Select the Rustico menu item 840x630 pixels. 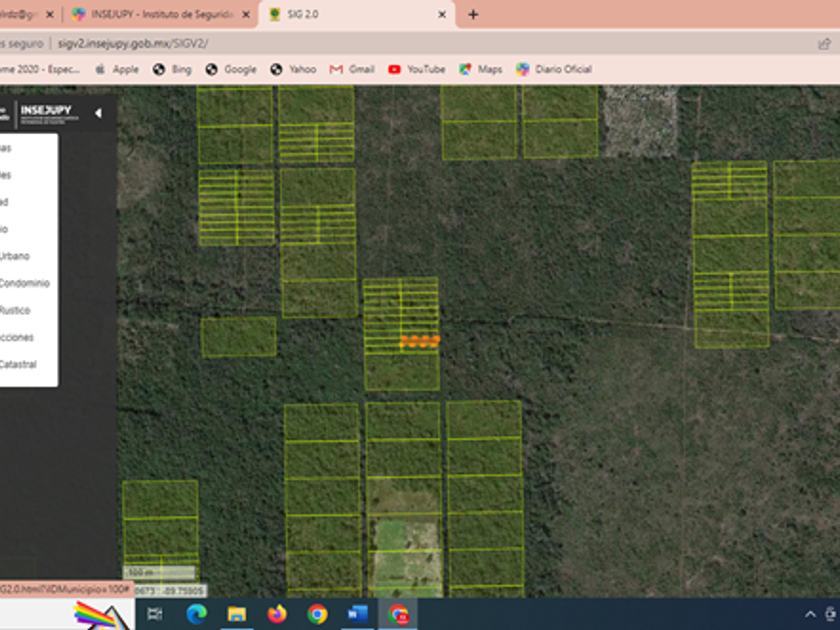(x=16, y=310)
